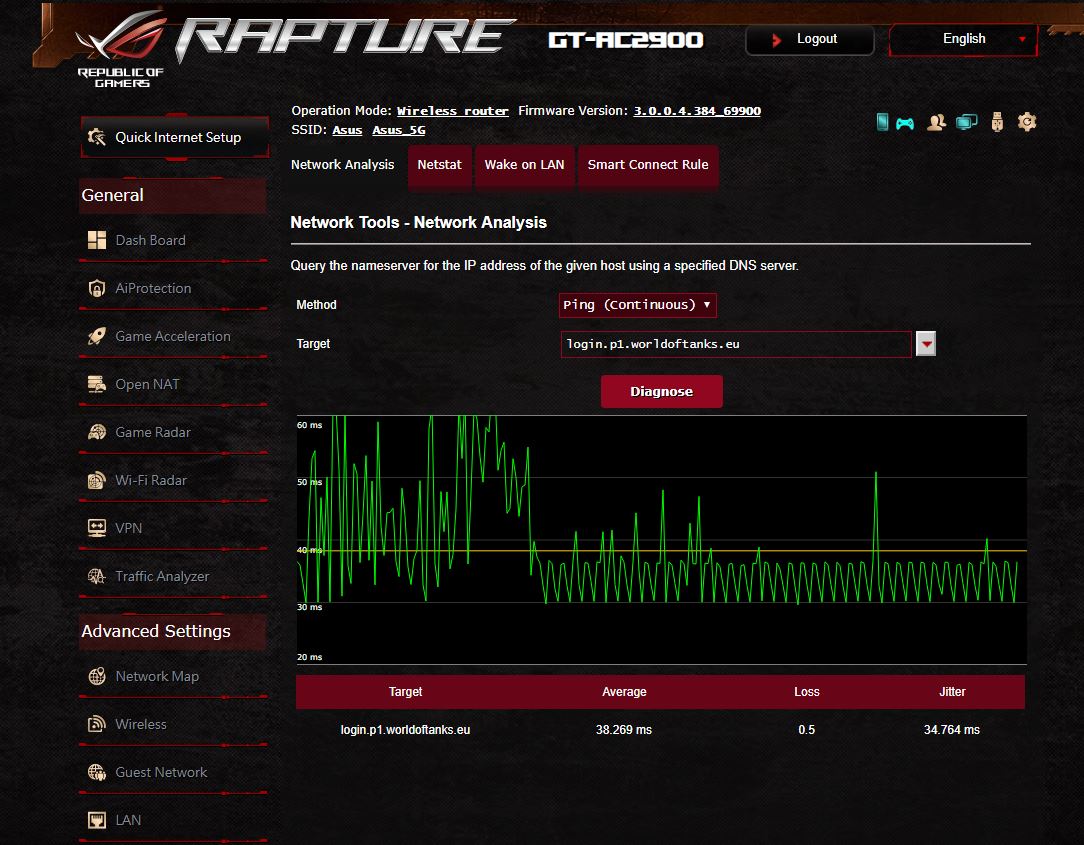The width and height of the screenshot is (1084, 845).
Task: Click the login.p1.worldoftanks.eu result cell
Action: click(405, 730)
